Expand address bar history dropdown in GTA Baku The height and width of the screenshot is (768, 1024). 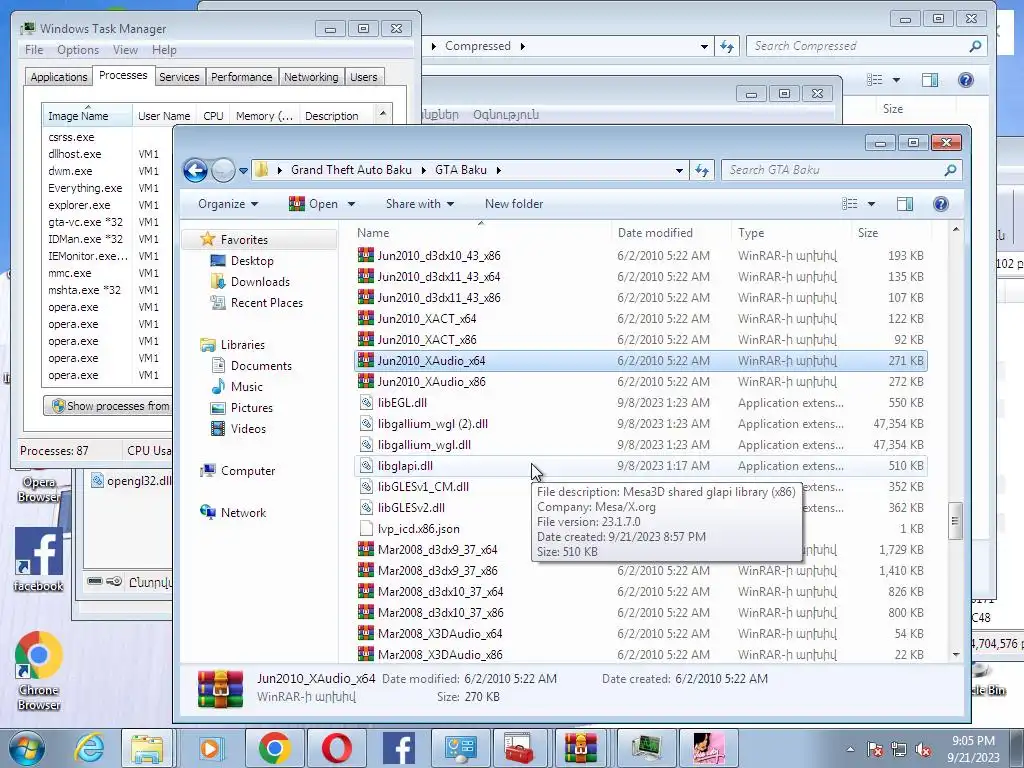click(x=679, y=170)
